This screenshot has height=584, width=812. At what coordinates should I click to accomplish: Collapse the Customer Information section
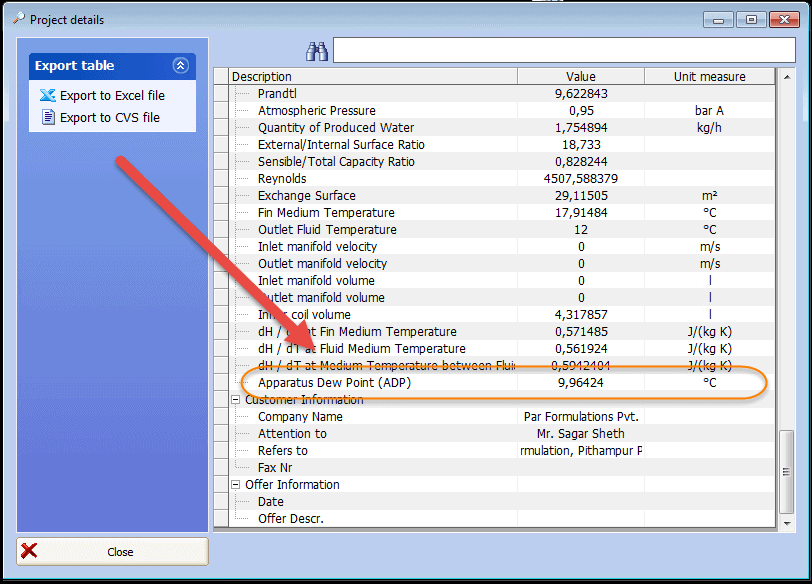[236, 400]
